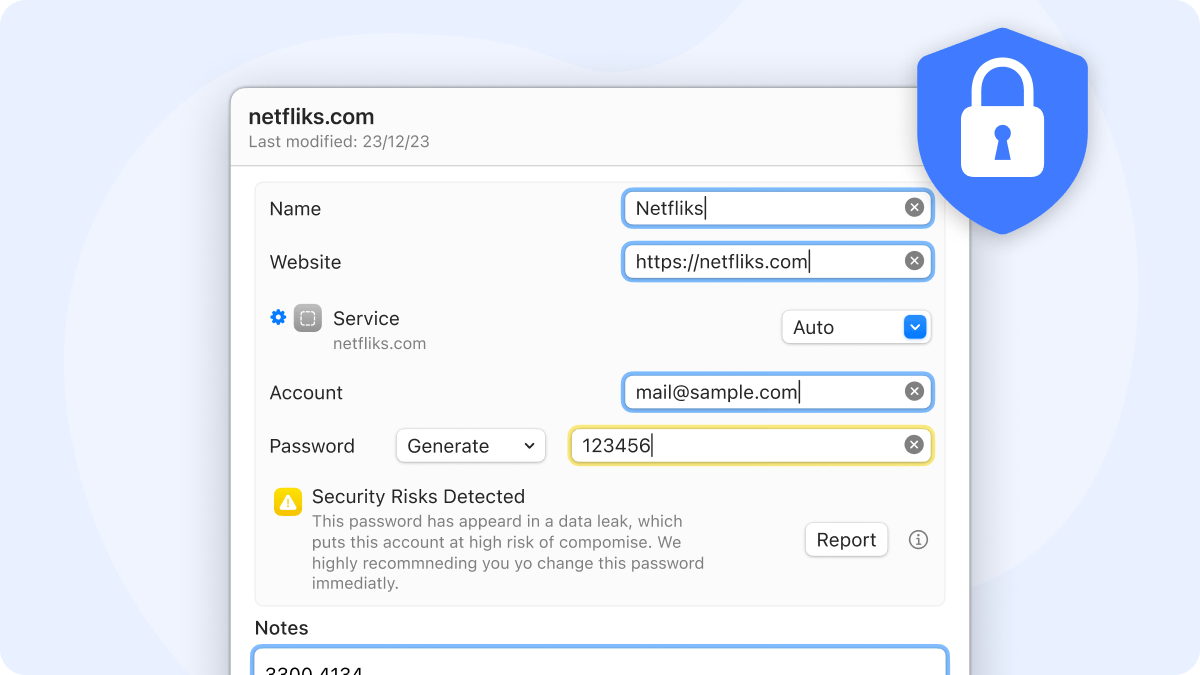Focus the Website URL field
1200x675 pixels.
coord(760,262)
